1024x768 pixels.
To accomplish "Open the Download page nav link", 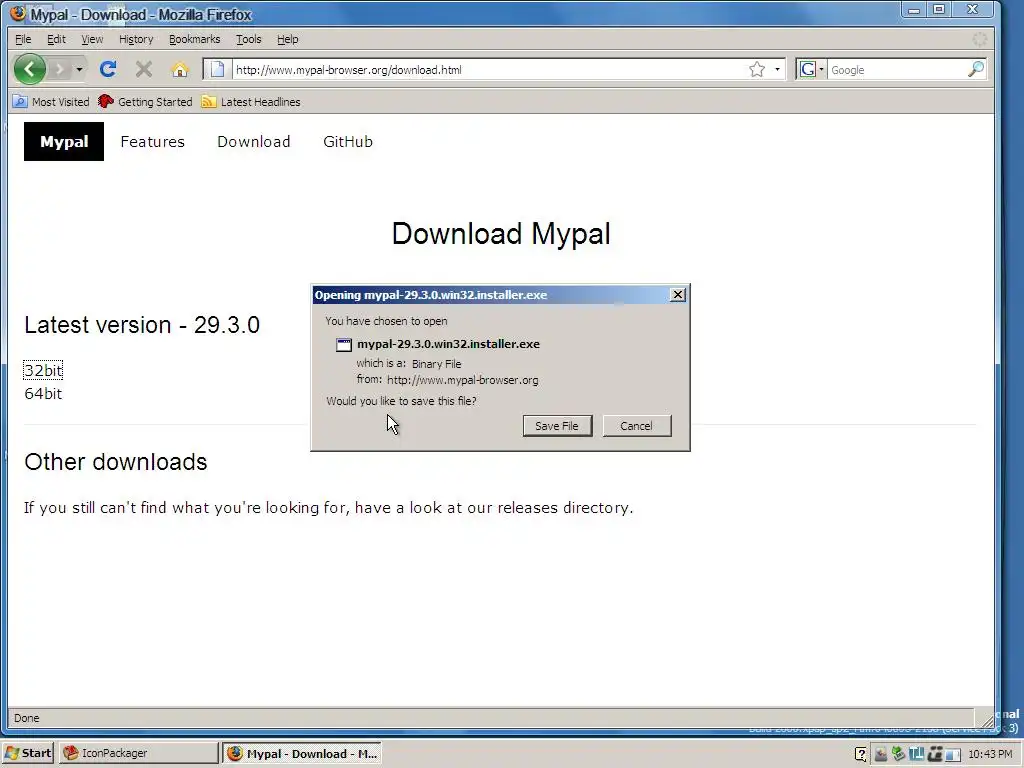I will [x=253, y=142].
